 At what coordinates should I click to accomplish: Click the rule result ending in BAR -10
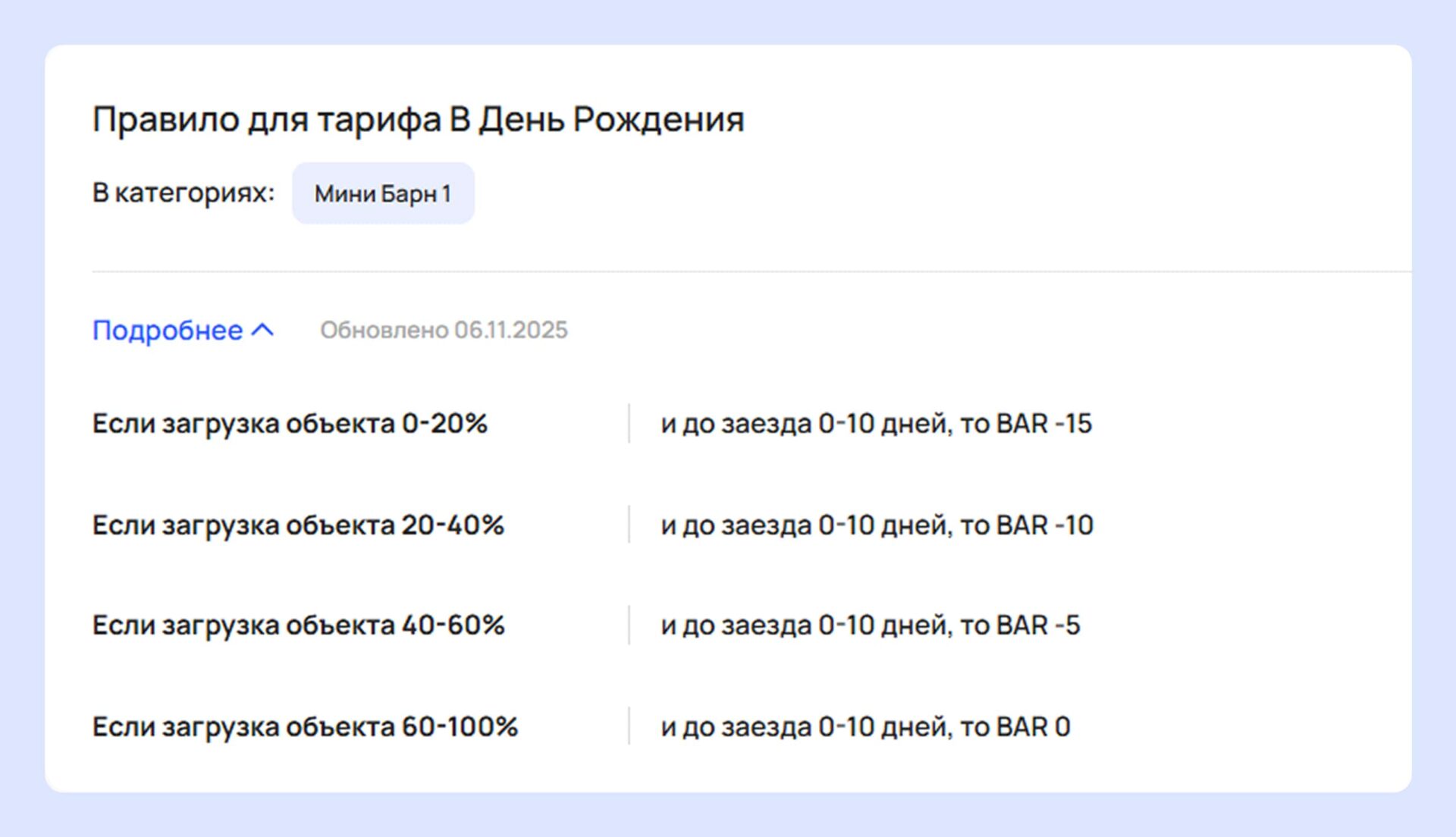click(877, 525)
